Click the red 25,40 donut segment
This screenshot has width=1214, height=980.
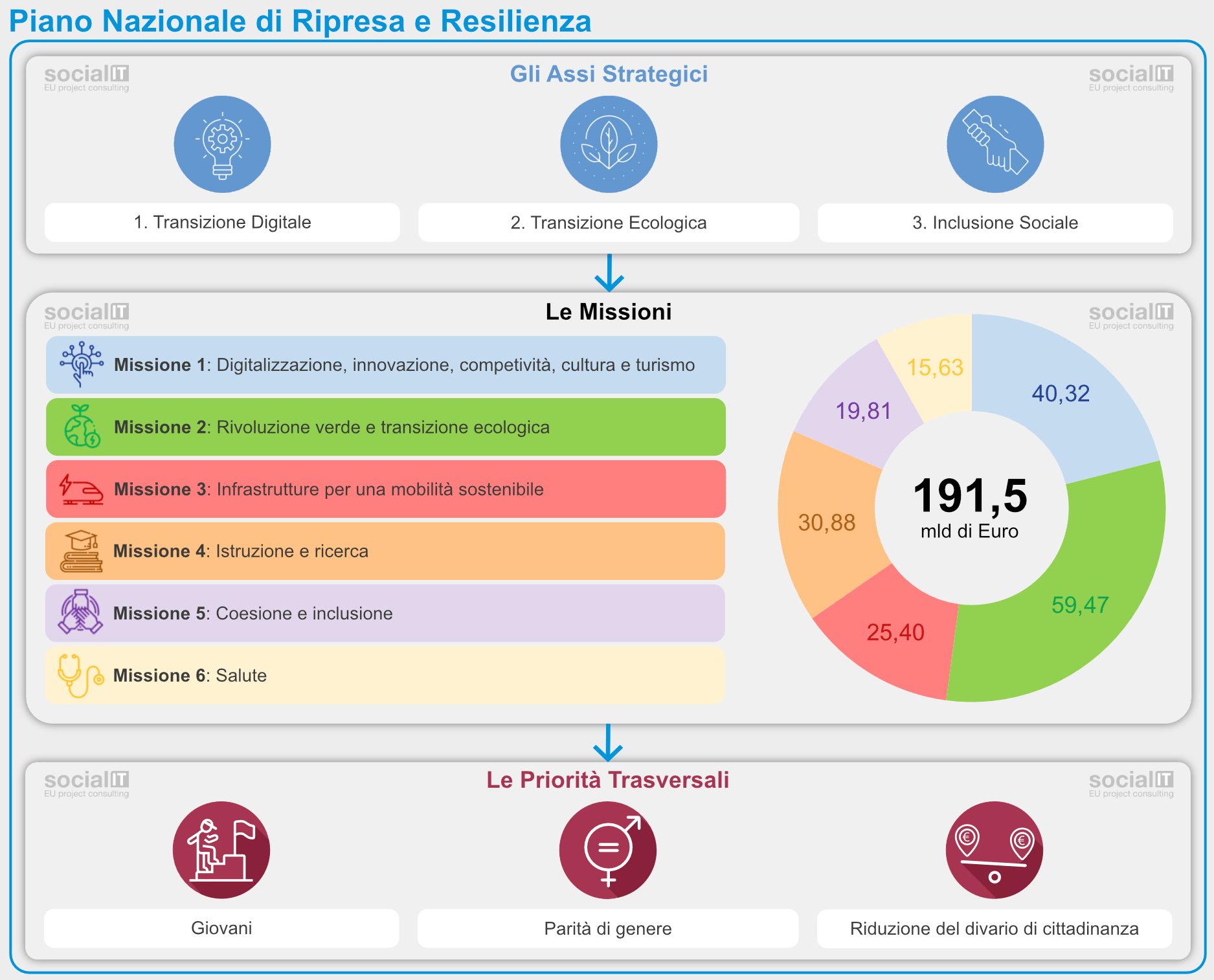(x=895, y=632)
